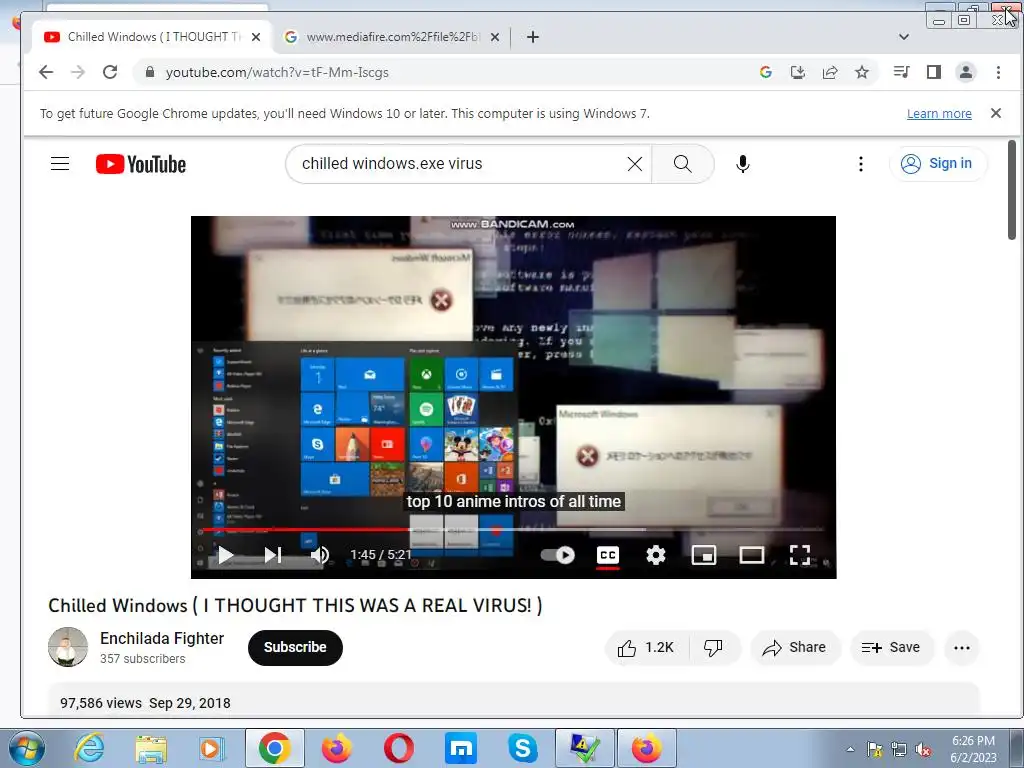Click the page vertical scrollbar
The width and height of the screenshot is (1024, 768).
(x=1012, y=189)
